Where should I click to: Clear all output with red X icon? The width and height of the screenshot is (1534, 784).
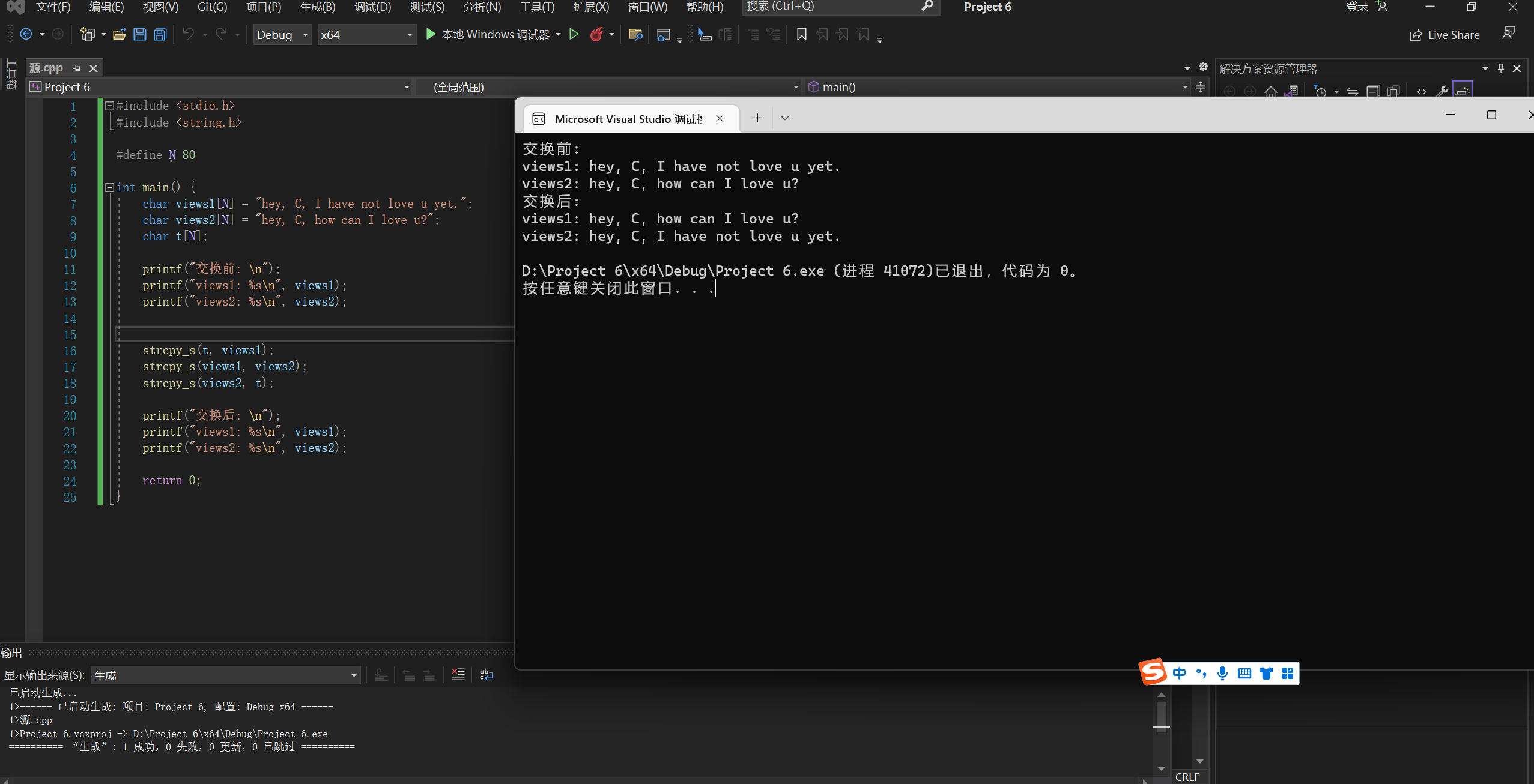[458, 675]
